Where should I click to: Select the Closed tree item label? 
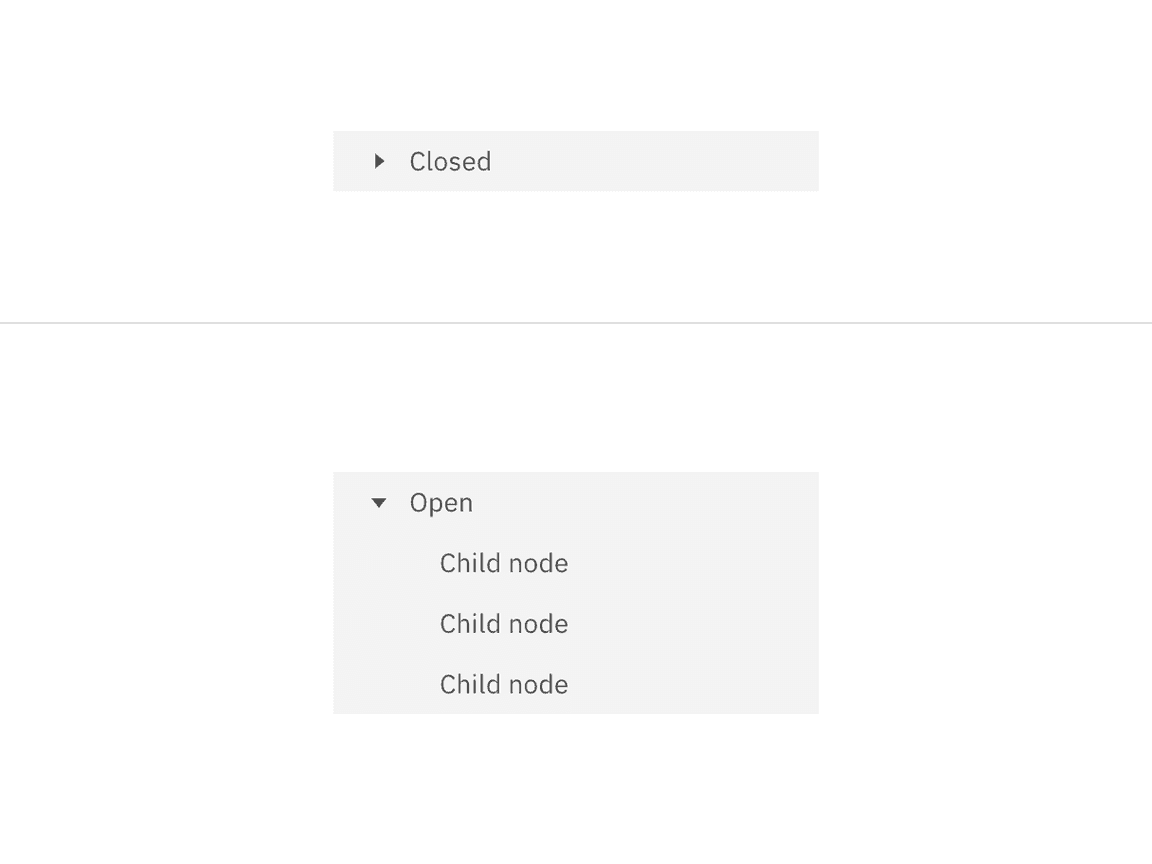coord(449,161)
